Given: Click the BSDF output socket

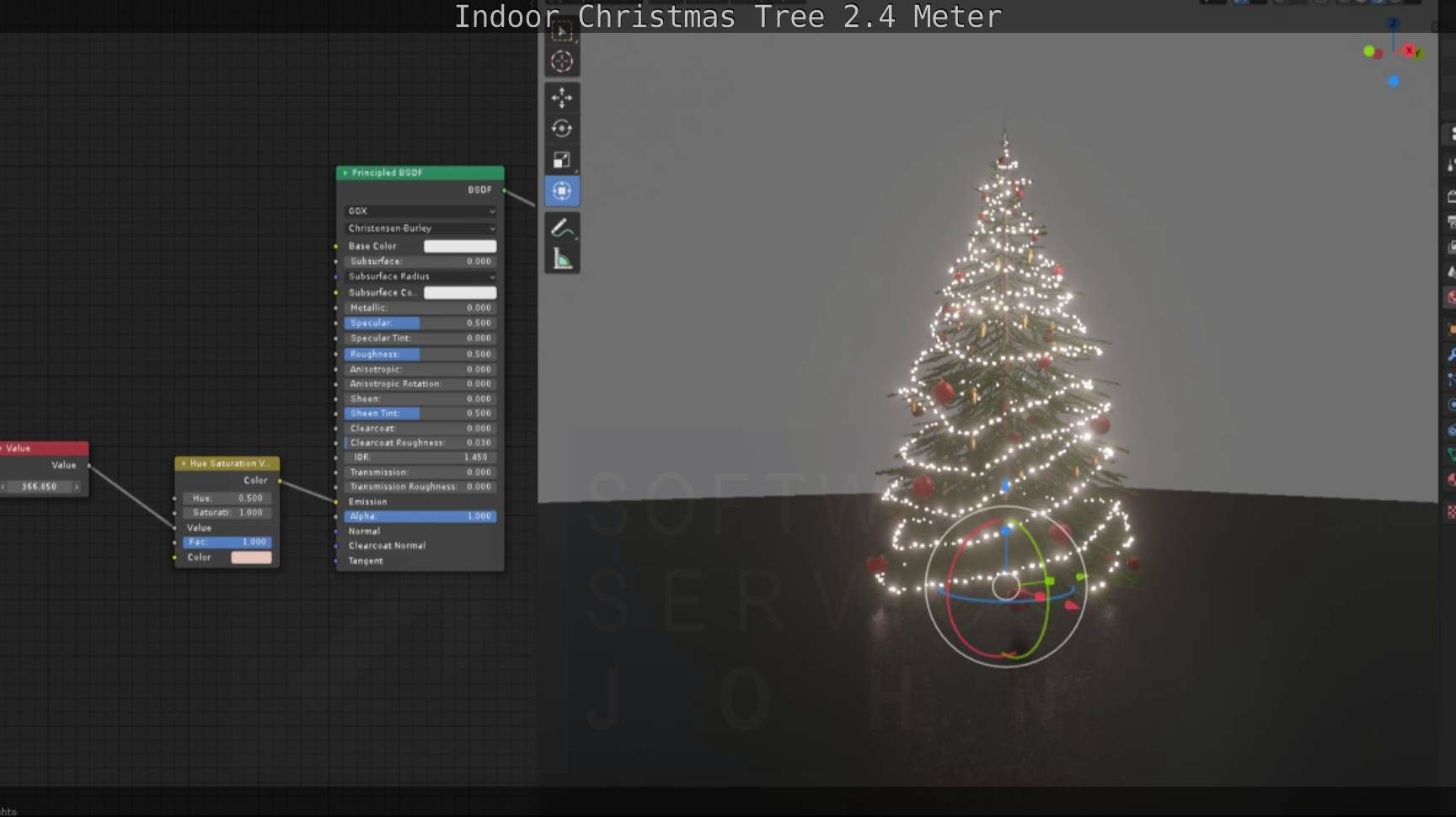Looking at the screenshot, I should click(505, 190).
